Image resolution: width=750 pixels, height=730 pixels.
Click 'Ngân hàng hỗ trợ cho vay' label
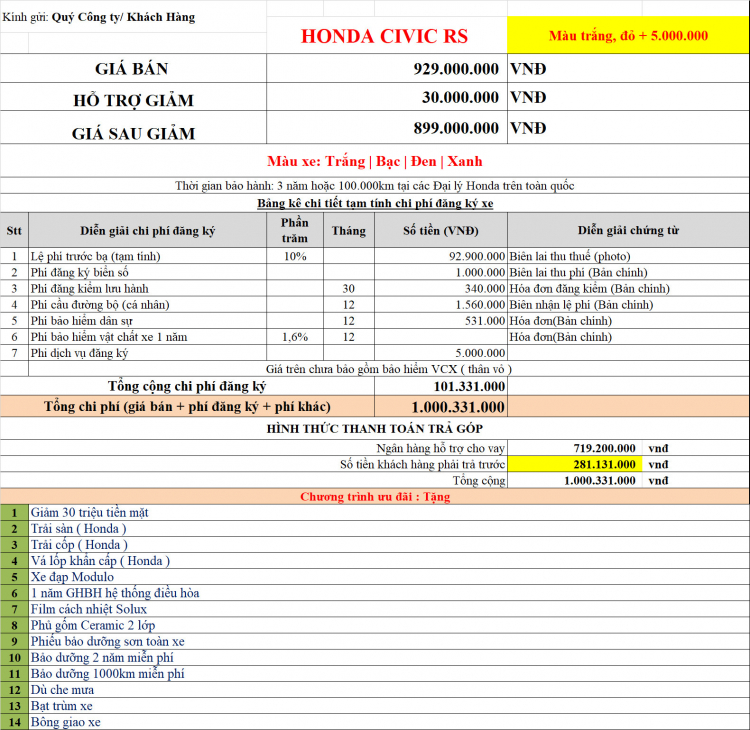coord(441,448)
